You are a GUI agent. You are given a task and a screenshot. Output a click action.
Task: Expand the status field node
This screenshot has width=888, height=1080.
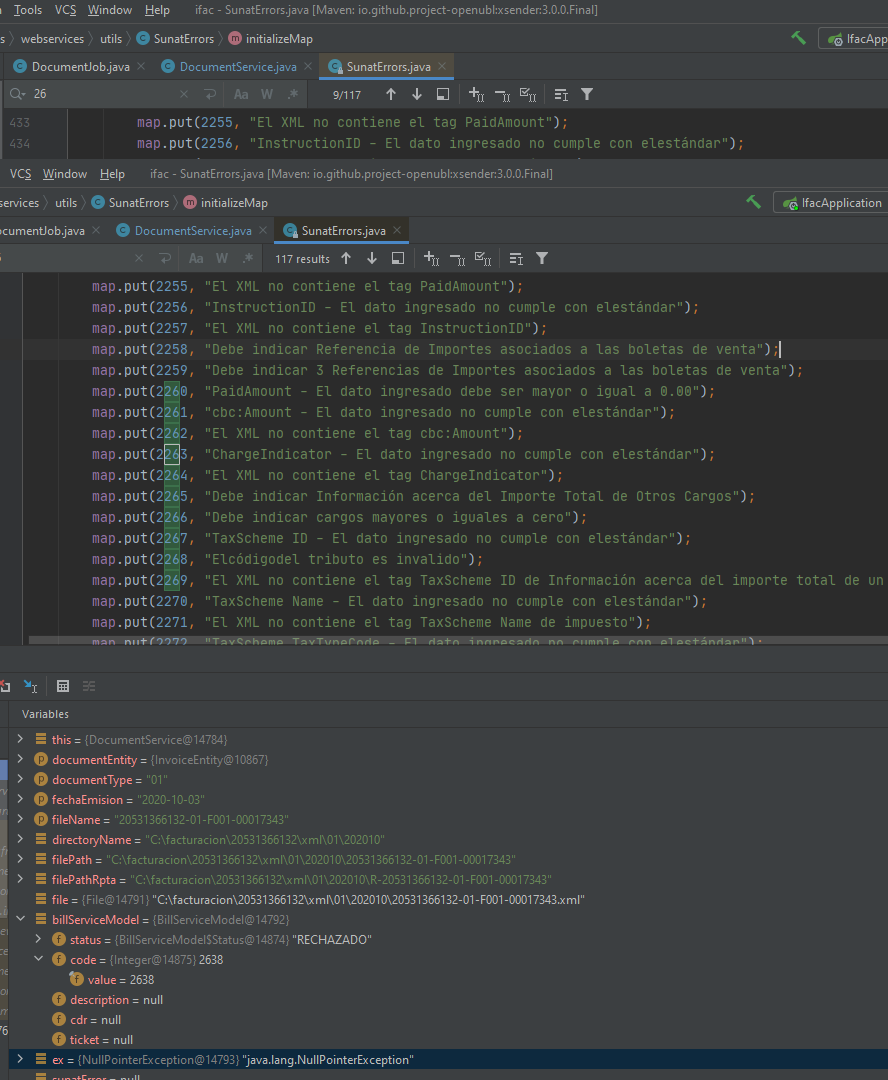tap(39, 939)
